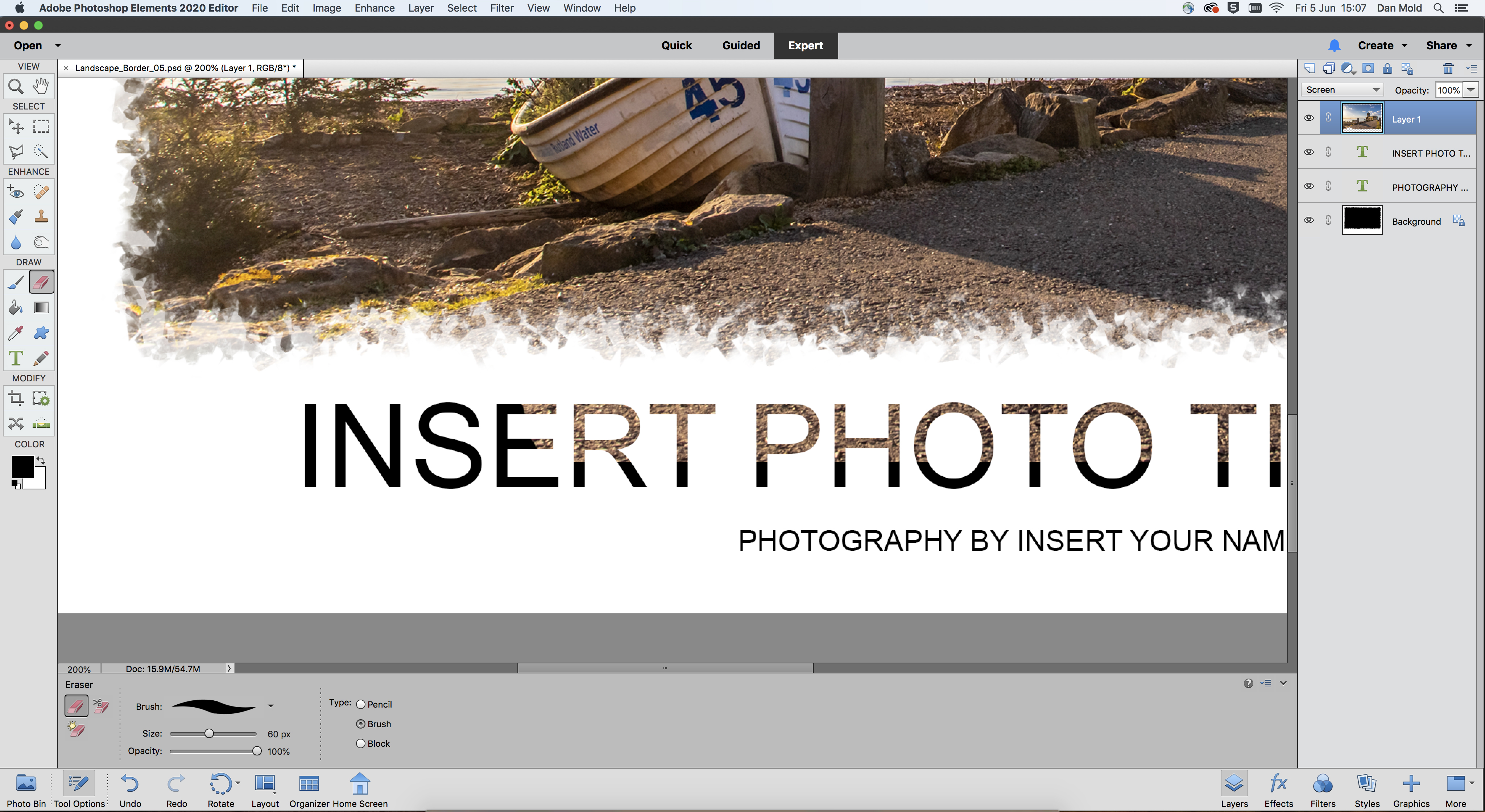This screenshot has height=812, width=1485.
Task: Select Block eraser type
Action: pyautogui.click(x=361, y=743)
